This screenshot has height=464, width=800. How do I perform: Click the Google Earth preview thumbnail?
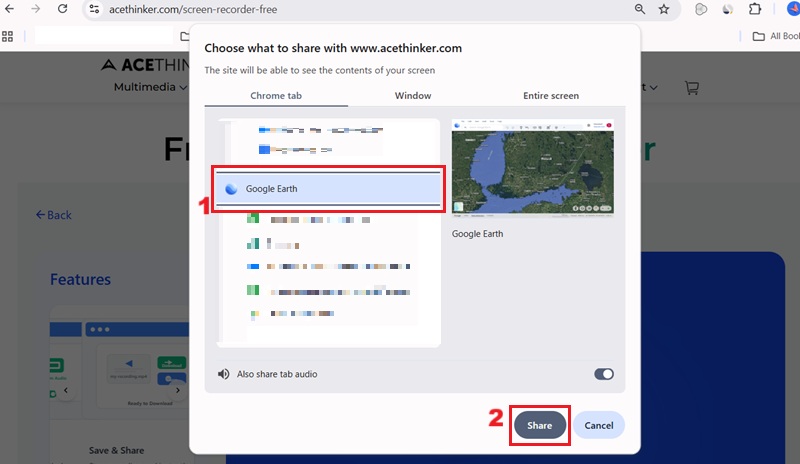[x=533, y=168]
